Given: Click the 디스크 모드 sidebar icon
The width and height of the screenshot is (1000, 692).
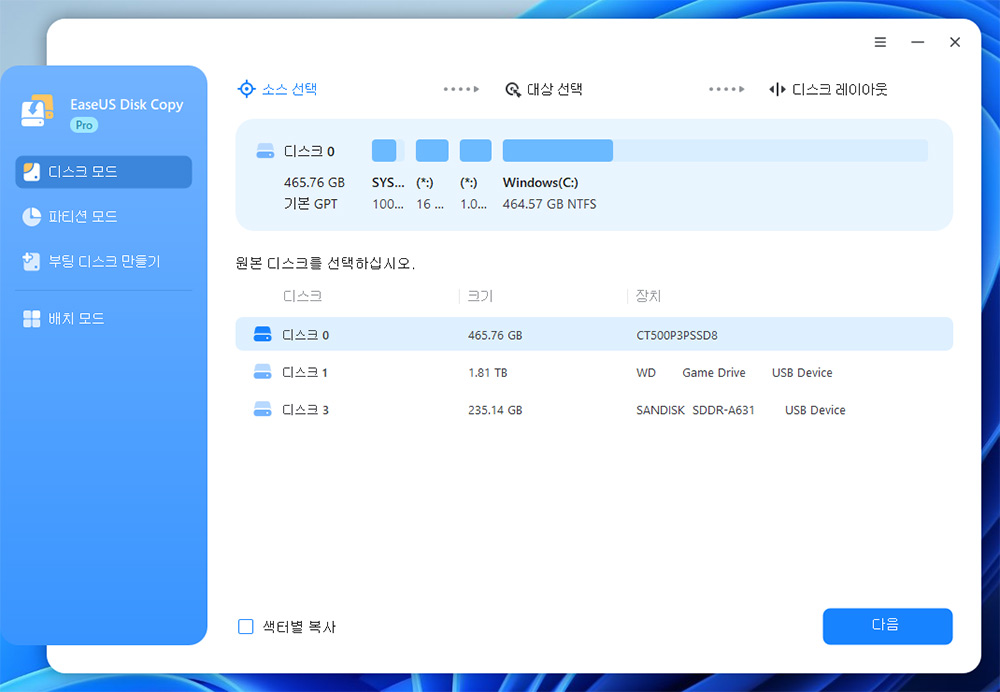Looking at the screenshot, I should click(31, 172).
